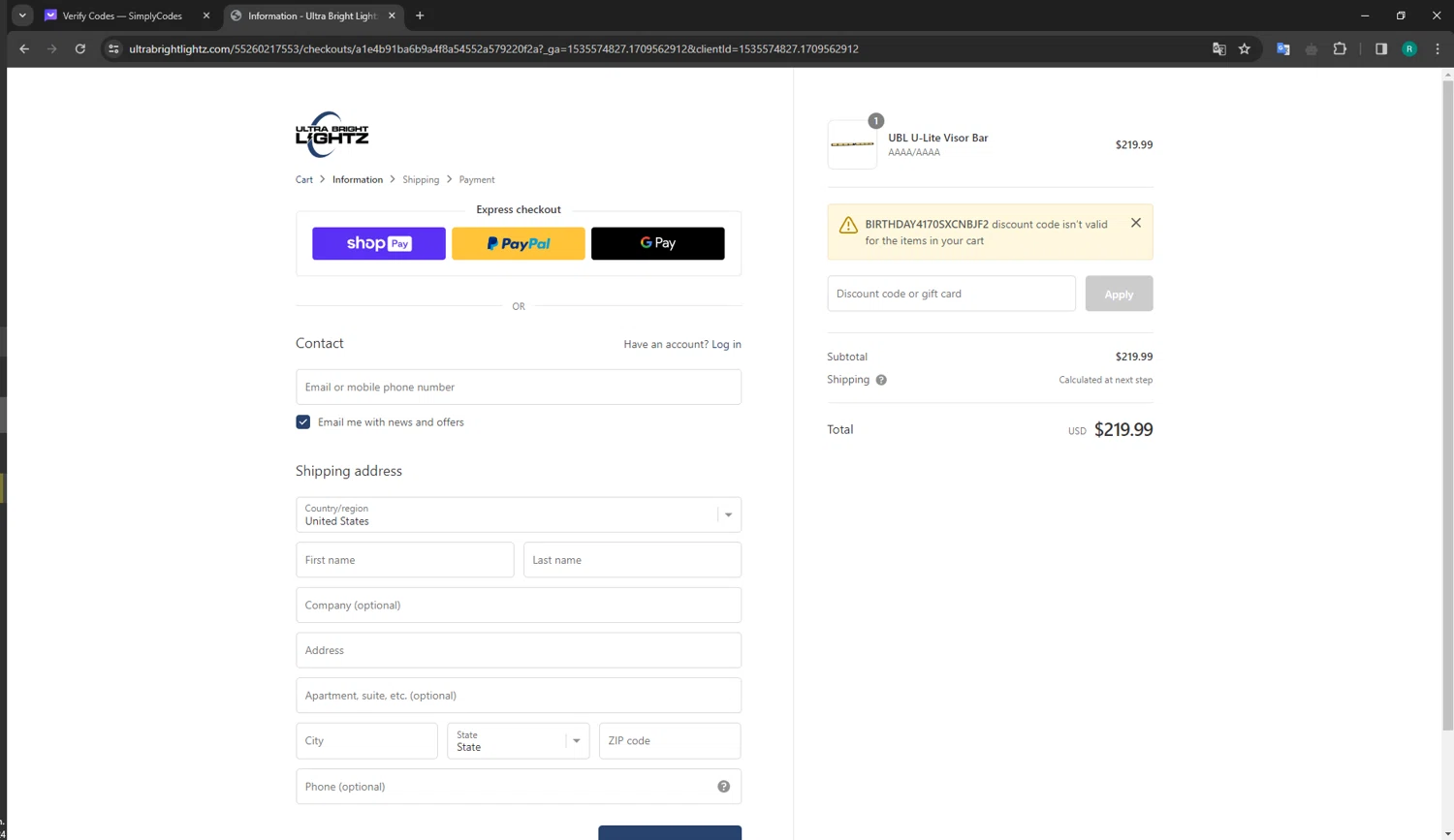1454x840 pixels.
Task: Click the Company (optional) field
Action: coord(519,605)
